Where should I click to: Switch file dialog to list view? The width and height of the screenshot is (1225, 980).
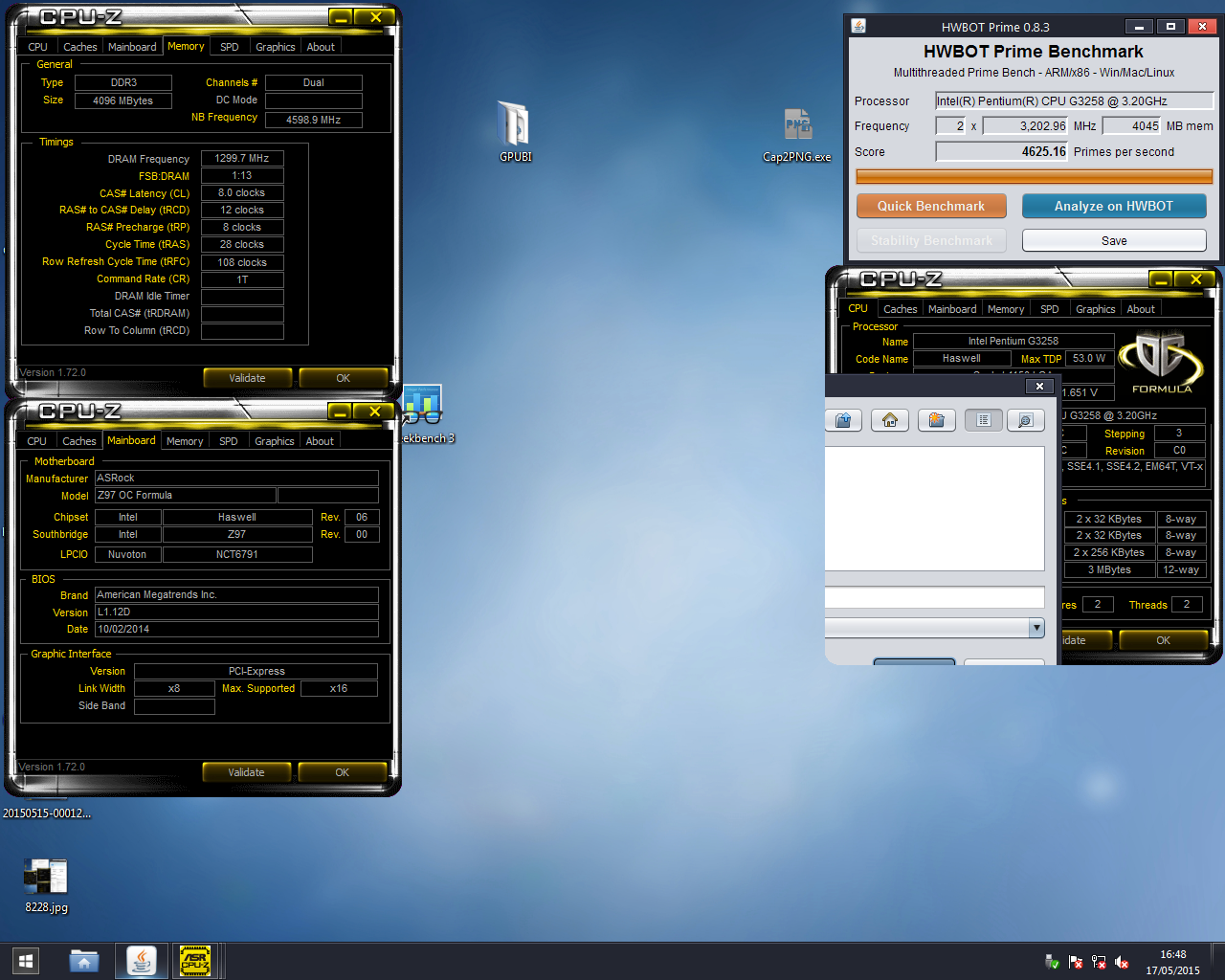coord(984,420)
